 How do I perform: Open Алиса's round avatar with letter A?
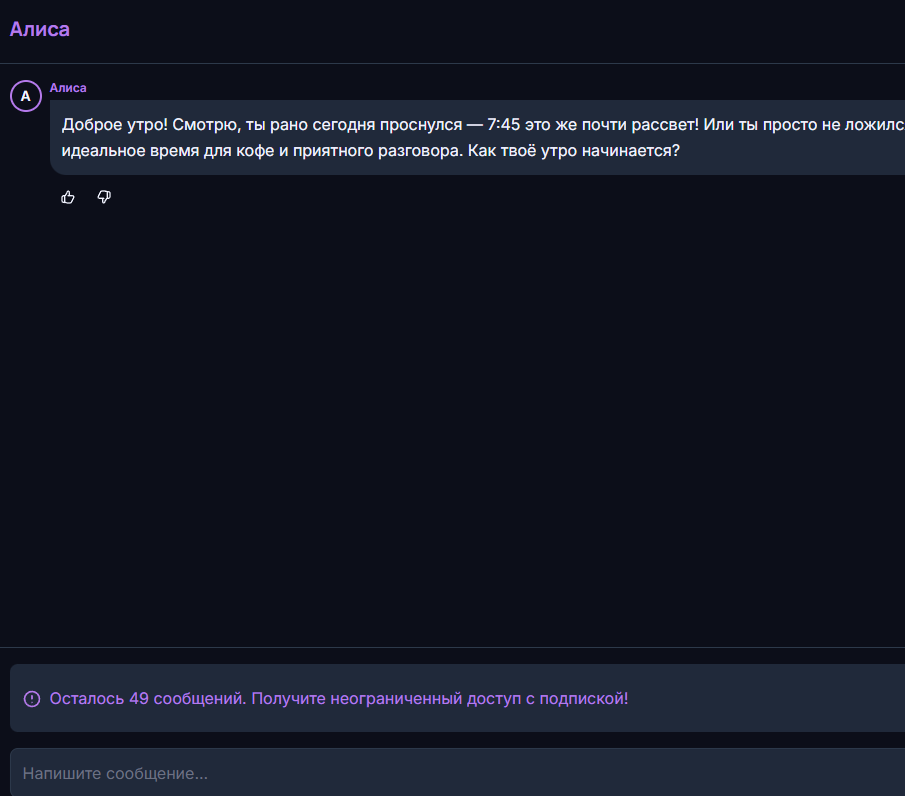point(26,96)
